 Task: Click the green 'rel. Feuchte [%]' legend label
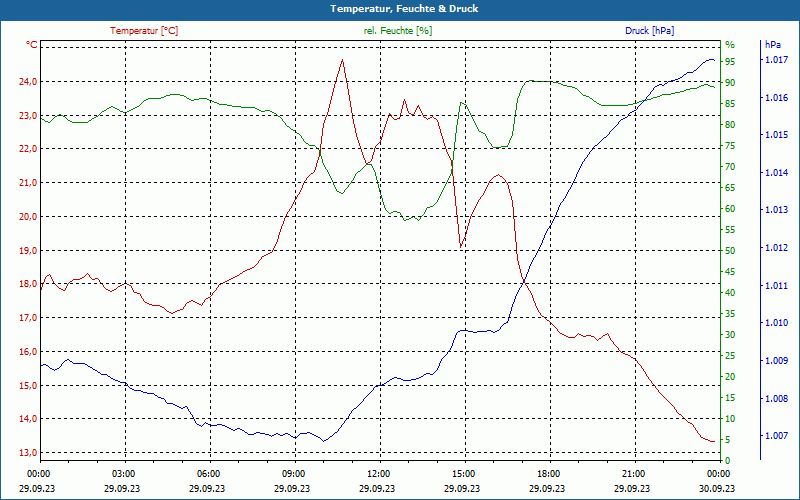pos(398,31)
